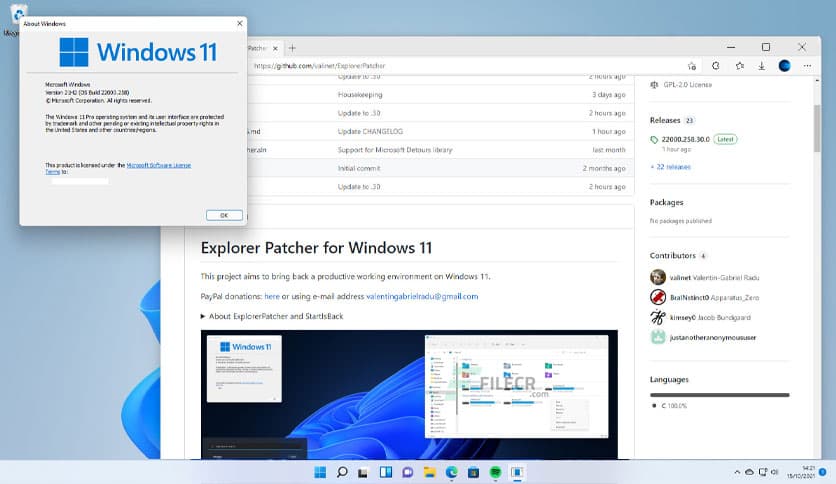Open Initial commit message
836x484 pixels.
tap(359, 168)
